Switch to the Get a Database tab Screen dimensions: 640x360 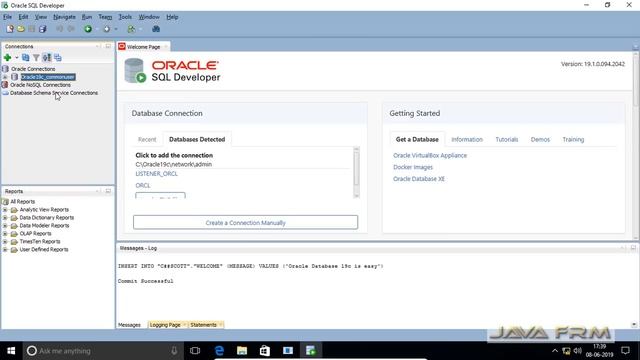(417, 139)
